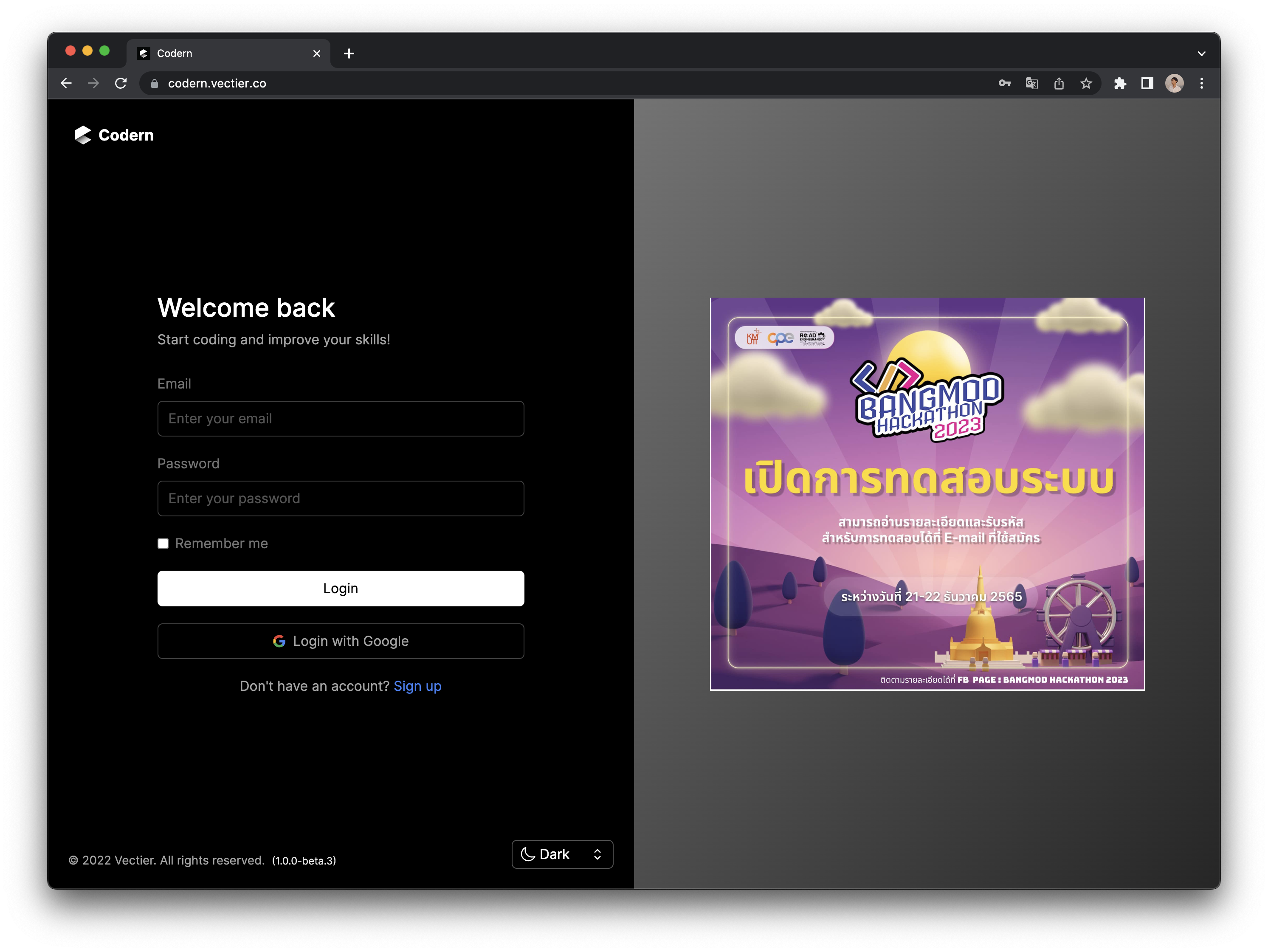The height and width of the screenshot is (952, 1268).
Task: Click the Login button
Action: 340,588
